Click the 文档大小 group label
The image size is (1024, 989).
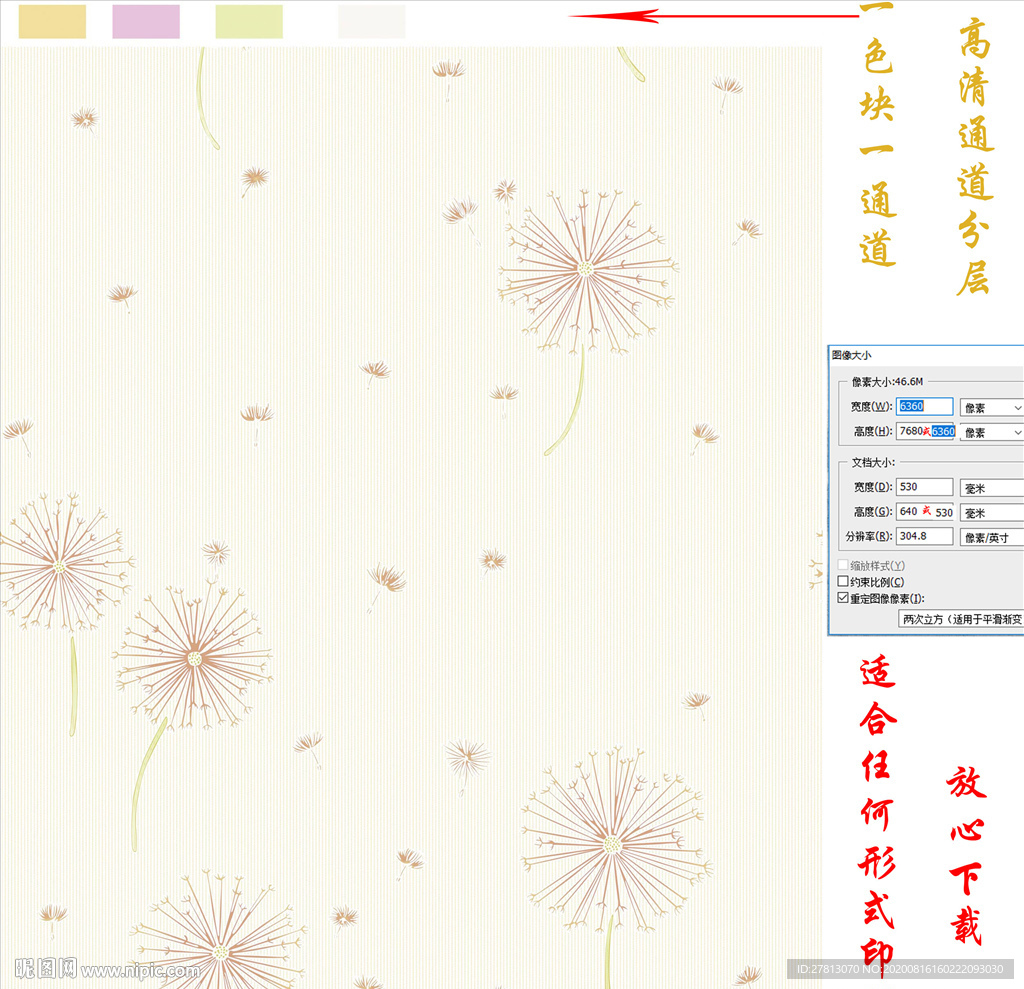[x=873, y=462]
